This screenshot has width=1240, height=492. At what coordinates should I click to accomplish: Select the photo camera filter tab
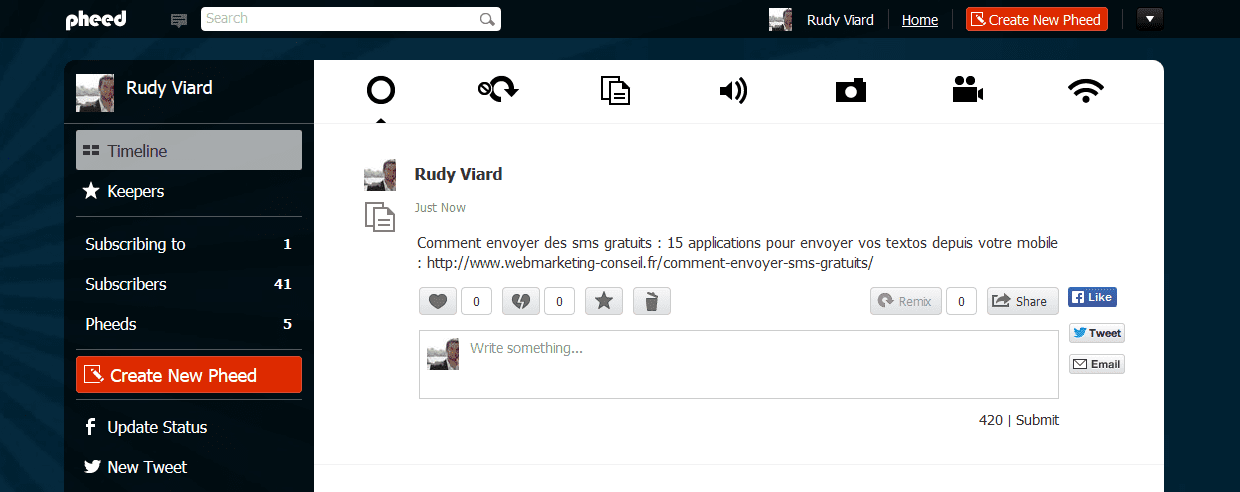[x=851, y=91]
